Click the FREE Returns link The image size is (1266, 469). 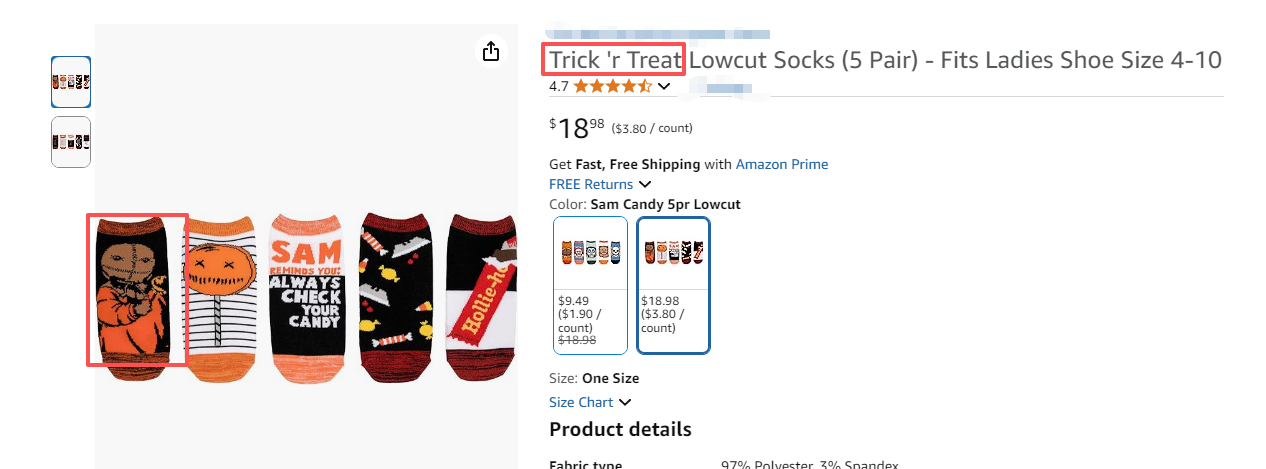pyautogui.click(x=591, y=184)
